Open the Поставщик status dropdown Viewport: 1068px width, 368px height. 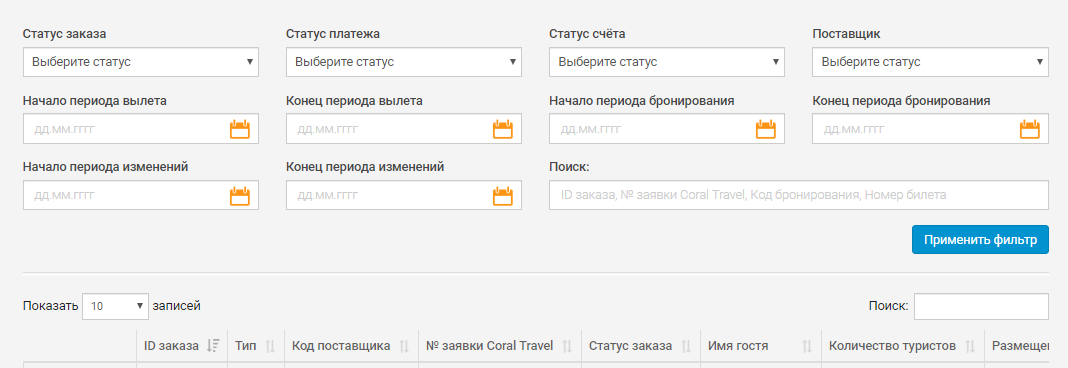(x=930, y=62)
